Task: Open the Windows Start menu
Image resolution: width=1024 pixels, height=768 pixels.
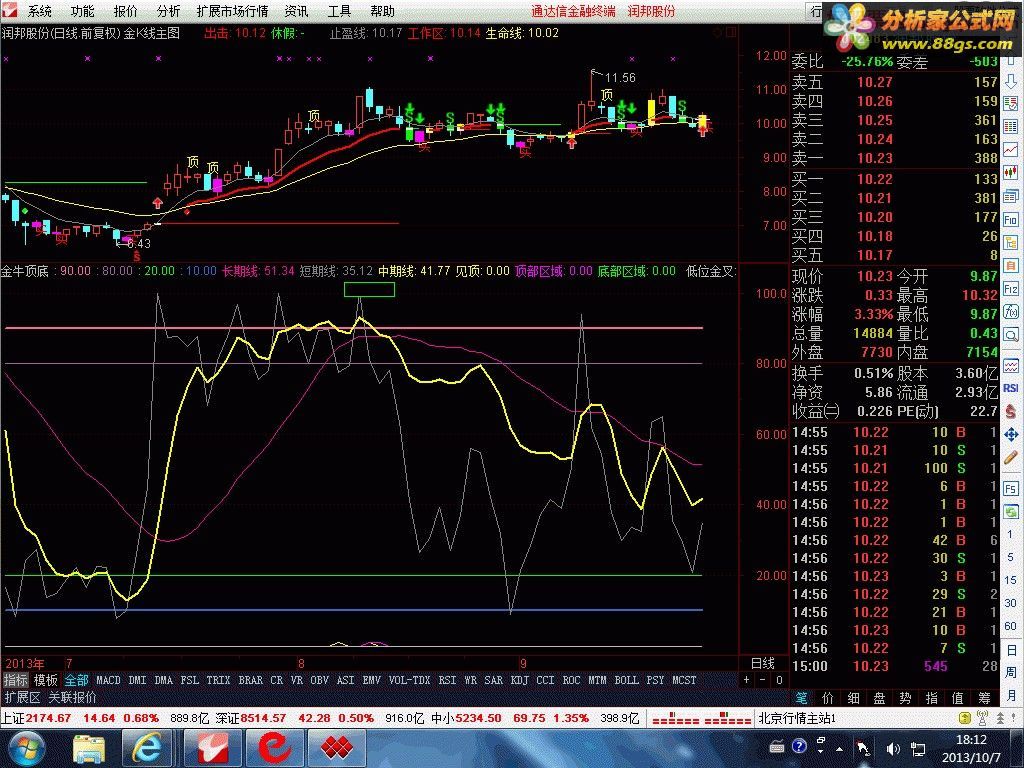Action: tap(25, 748)
